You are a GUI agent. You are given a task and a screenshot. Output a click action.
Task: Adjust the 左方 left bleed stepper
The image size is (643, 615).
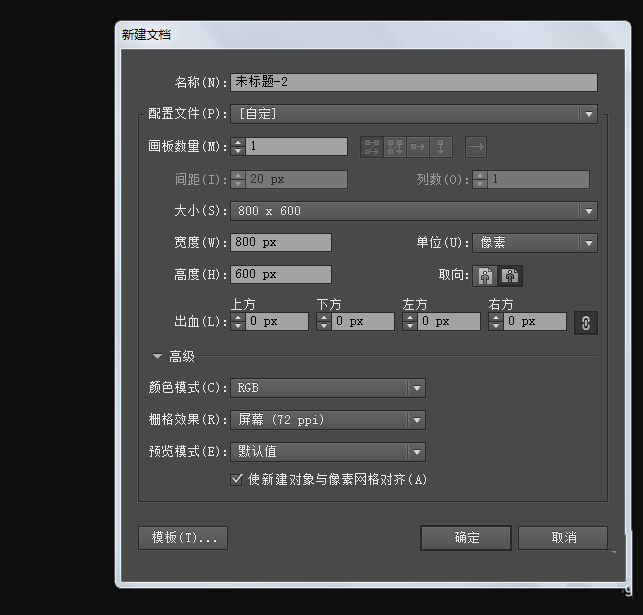pos(410,321)
